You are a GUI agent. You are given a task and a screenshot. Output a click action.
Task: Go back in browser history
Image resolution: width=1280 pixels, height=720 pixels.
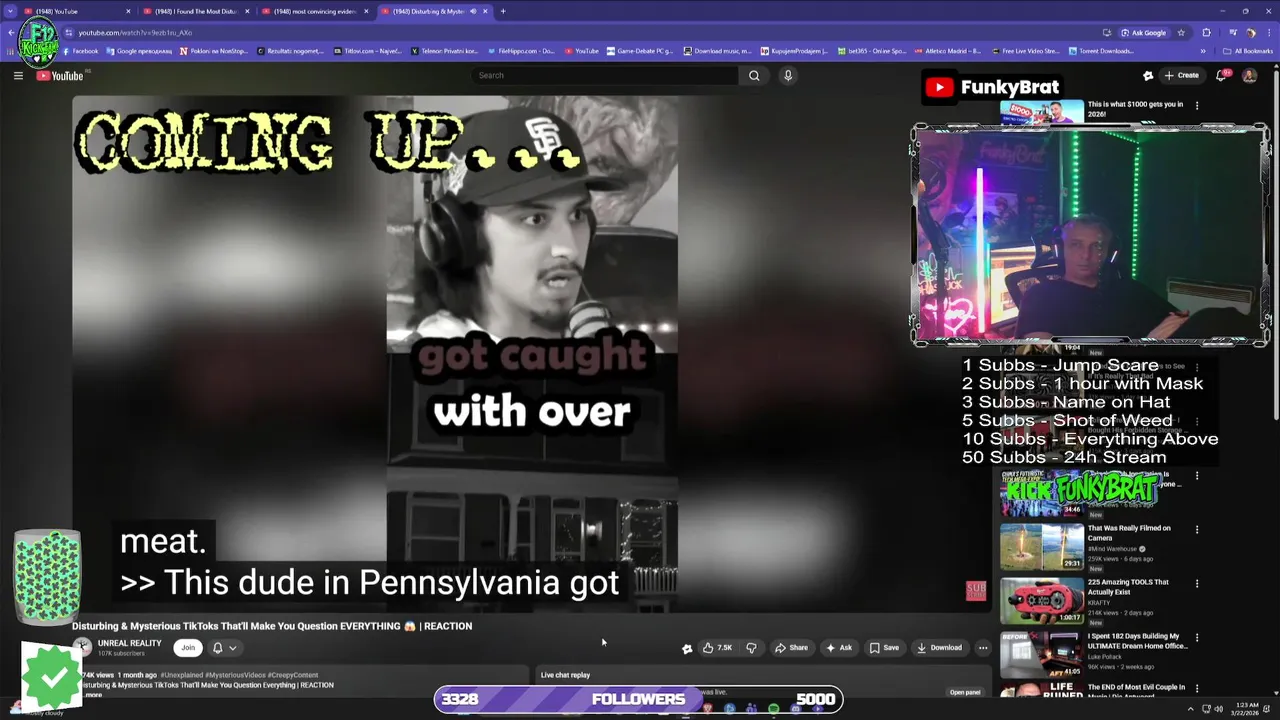coord(11,32)
